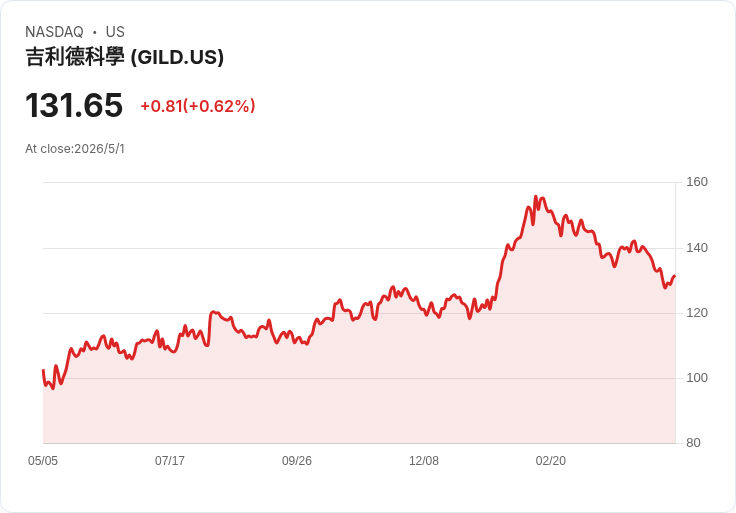Click the US market label
Image resolution: width=736 pixels, height=513 pixels.
115,32
